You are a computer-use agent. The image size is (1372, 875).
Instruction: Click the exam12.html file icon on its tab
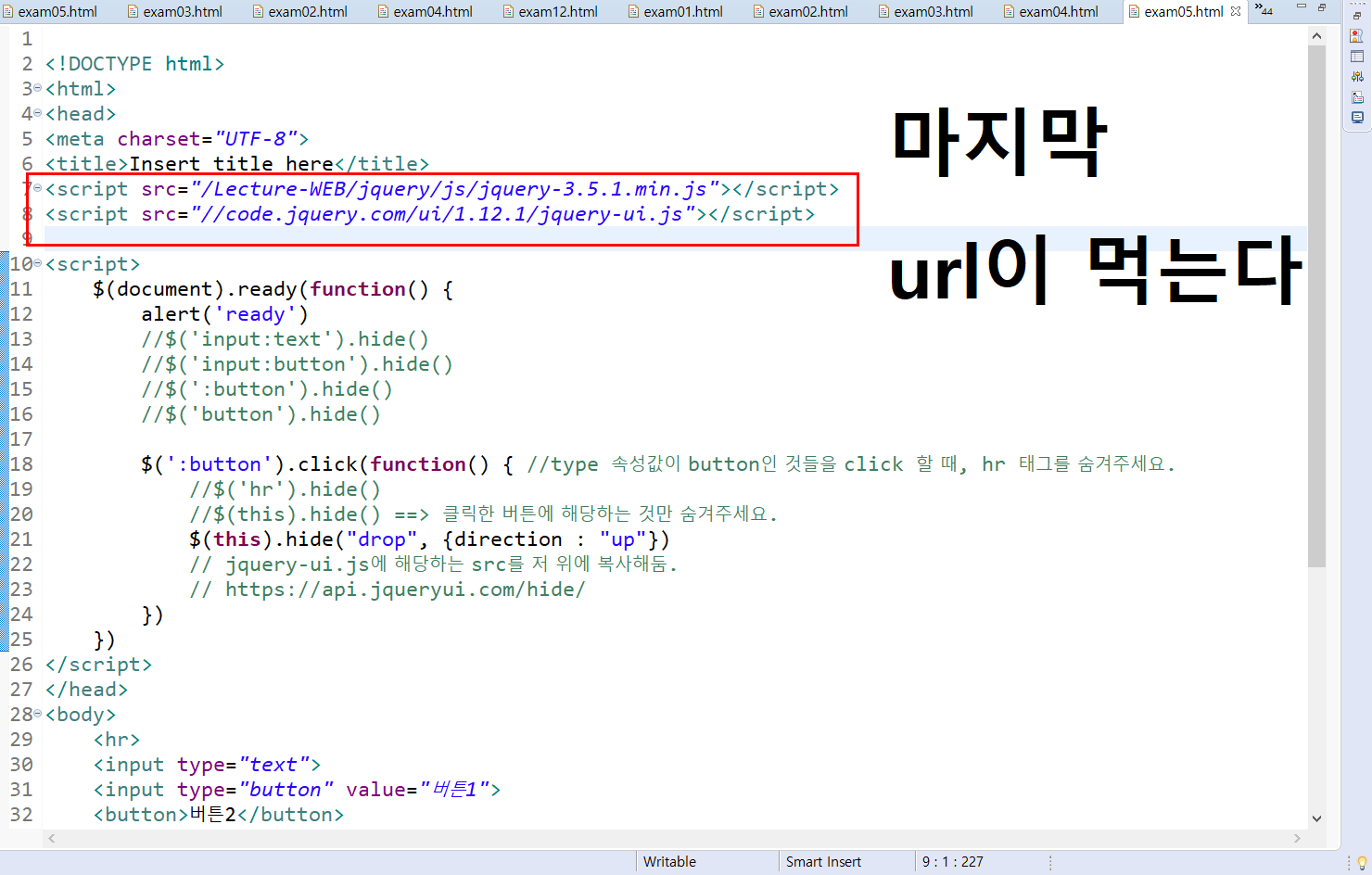pos(508,12)
